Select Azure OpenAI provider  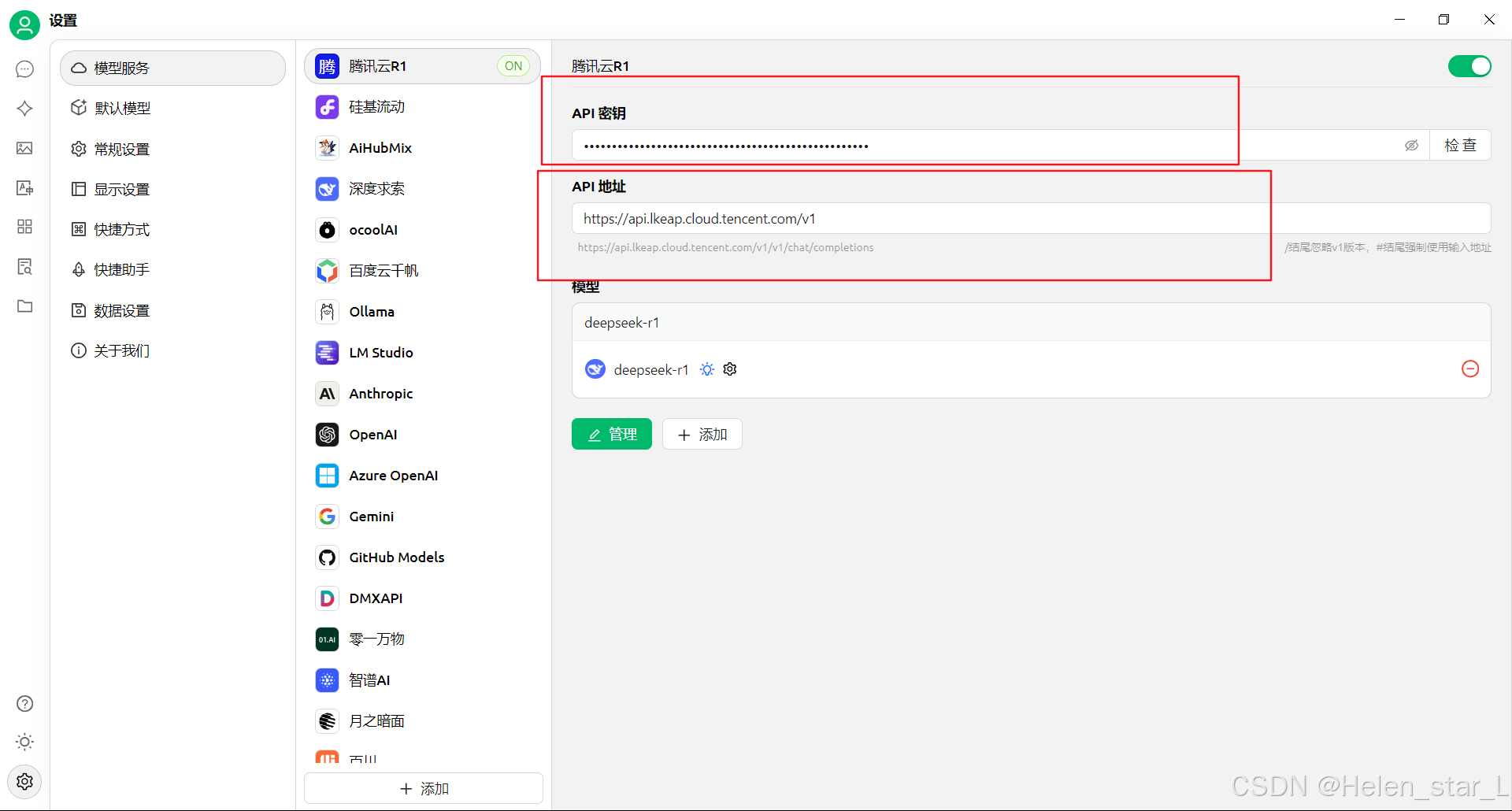[x=422, y=476]
